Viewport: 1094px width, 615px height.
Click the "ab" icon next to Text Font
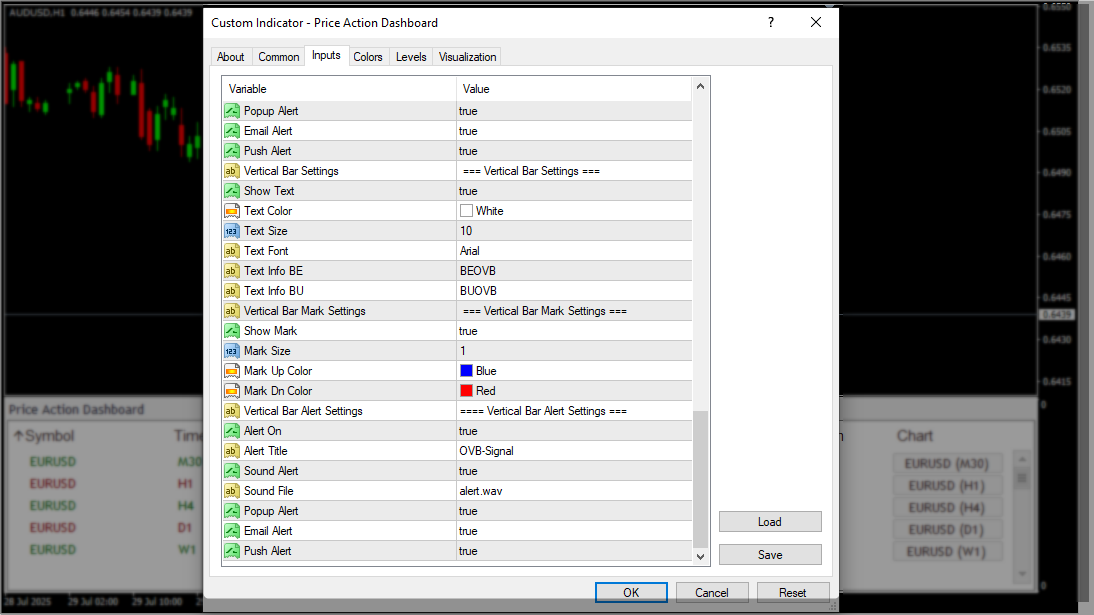231,250
